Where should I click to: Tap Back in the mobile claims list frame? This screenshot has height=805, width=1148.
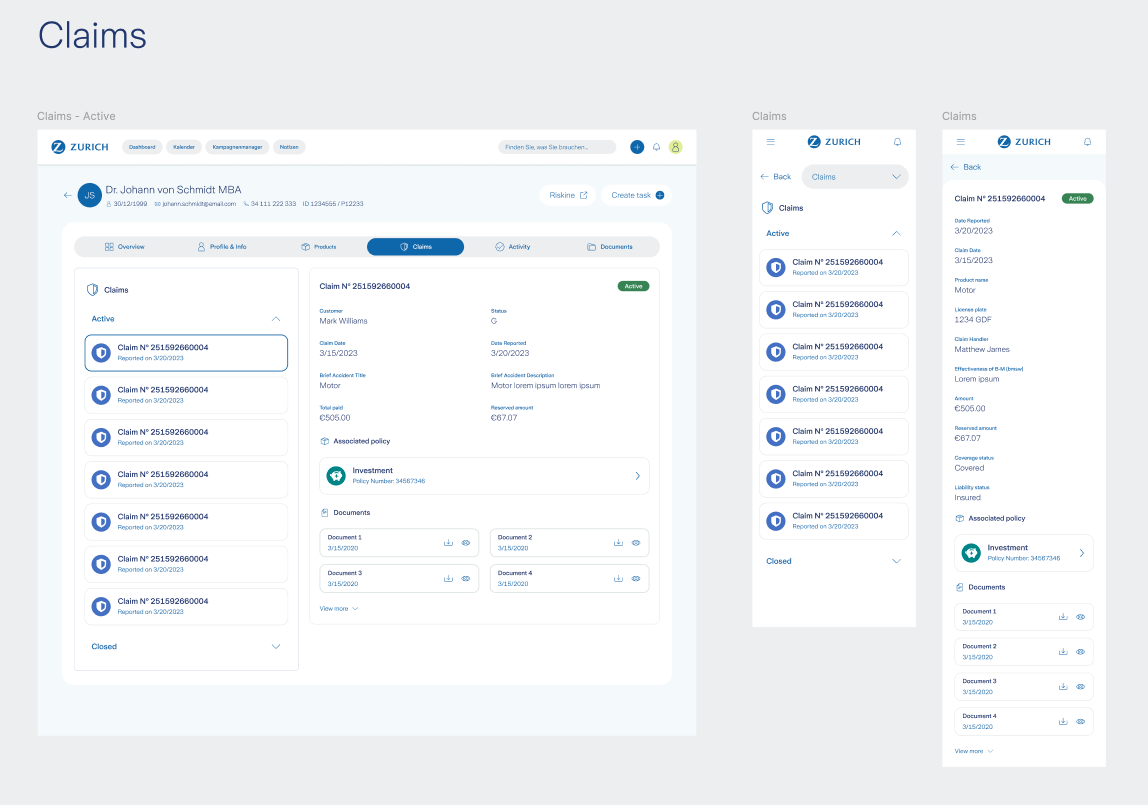(x=775, y=177)
